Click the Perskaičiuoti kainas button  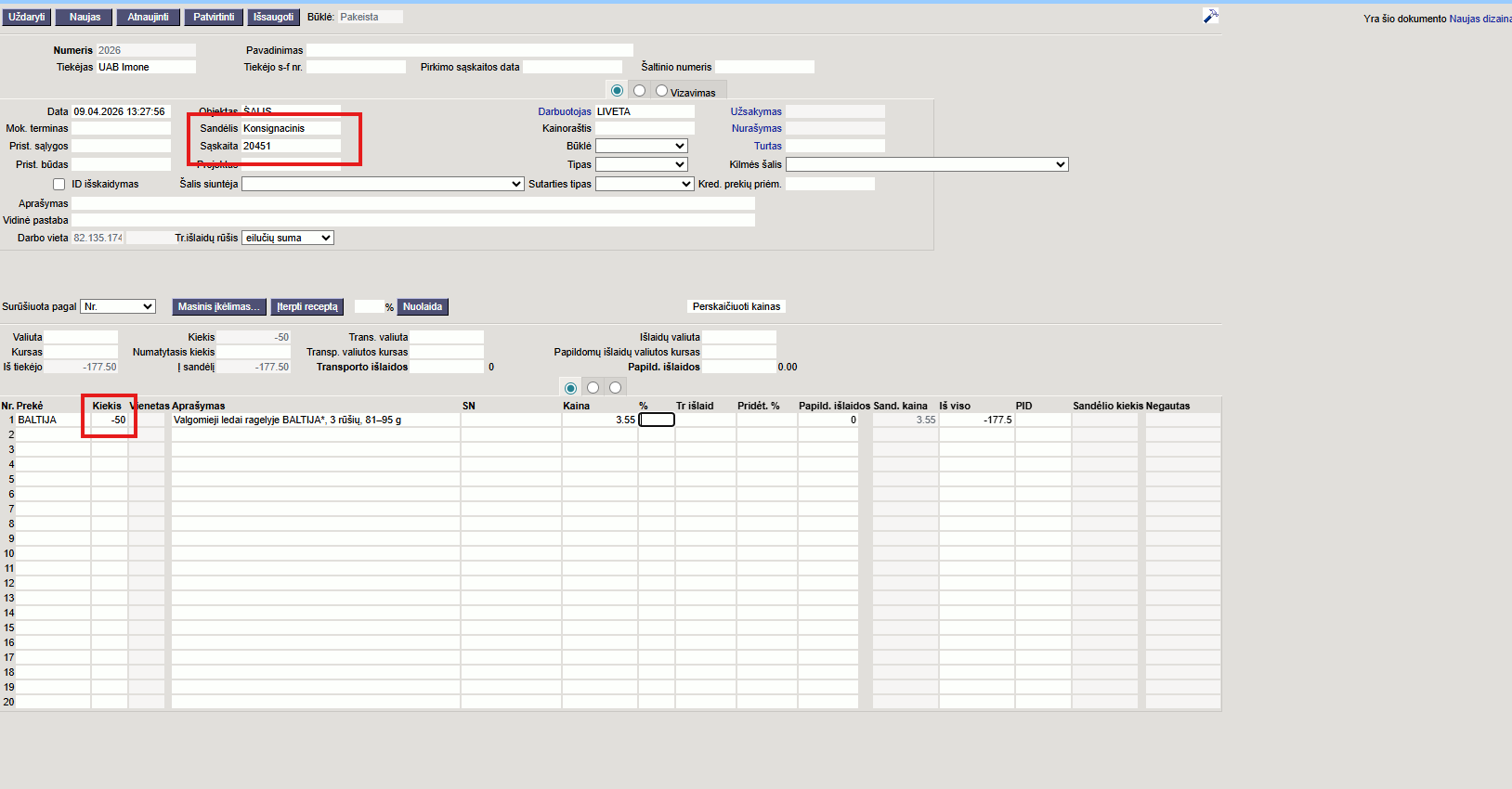736,307
